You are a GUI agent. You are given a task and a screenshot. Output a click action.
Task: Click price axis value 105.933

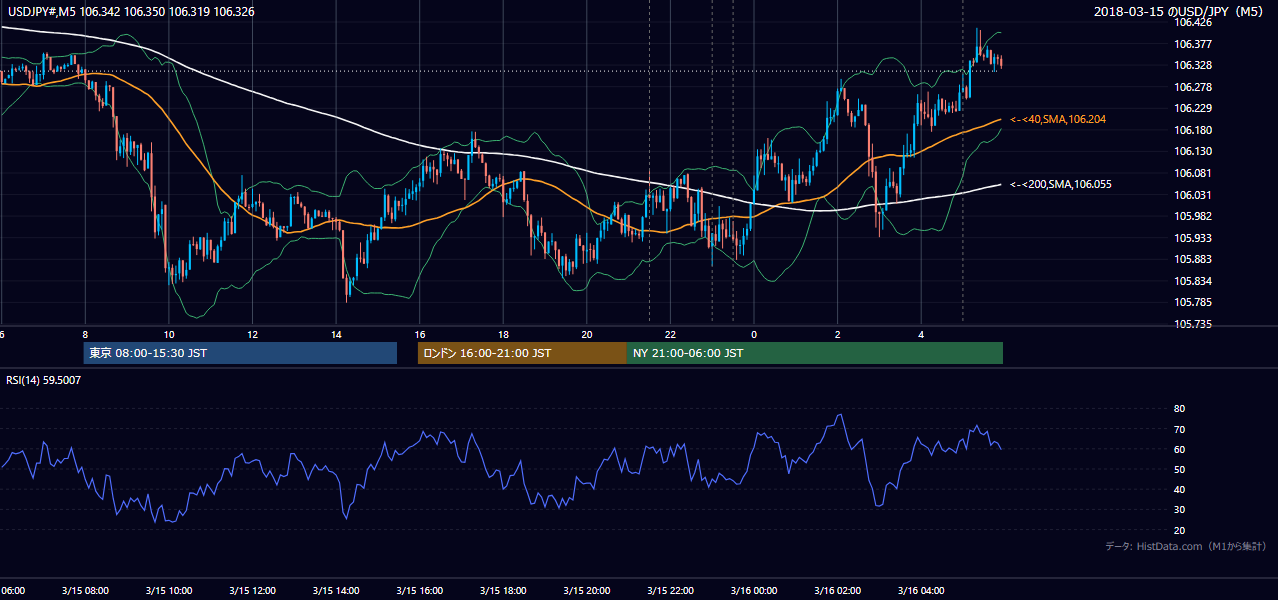click(x=1193, y=238)
